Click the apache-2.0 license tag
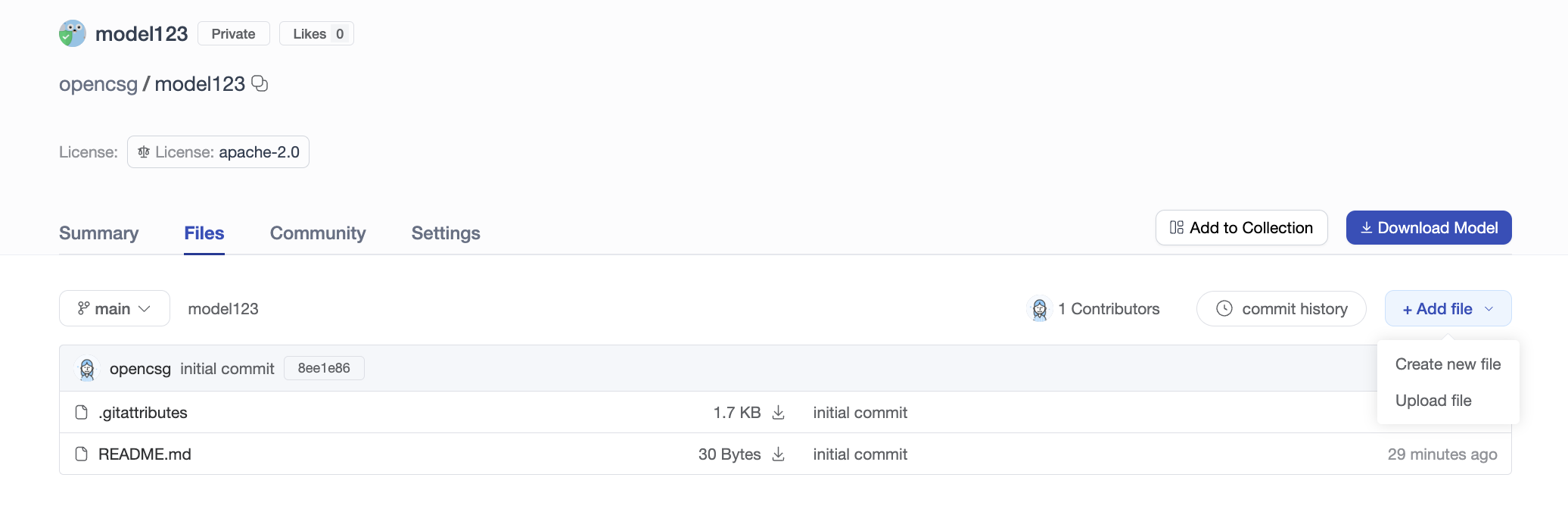The width and height of the screenshot is (1568, 515). pyautogui.click(x=218, y=152)
